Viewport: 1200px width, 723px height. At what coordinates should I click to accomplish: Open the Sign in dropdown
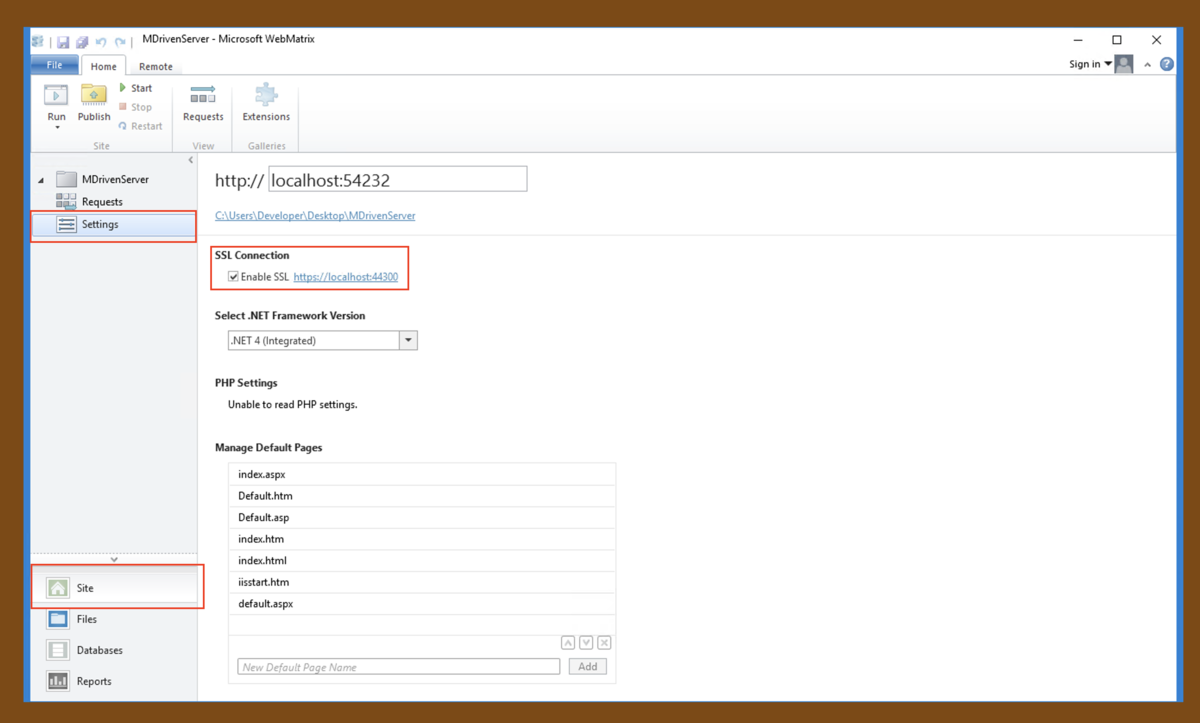pyautogui.click(x=1090, y=64)
